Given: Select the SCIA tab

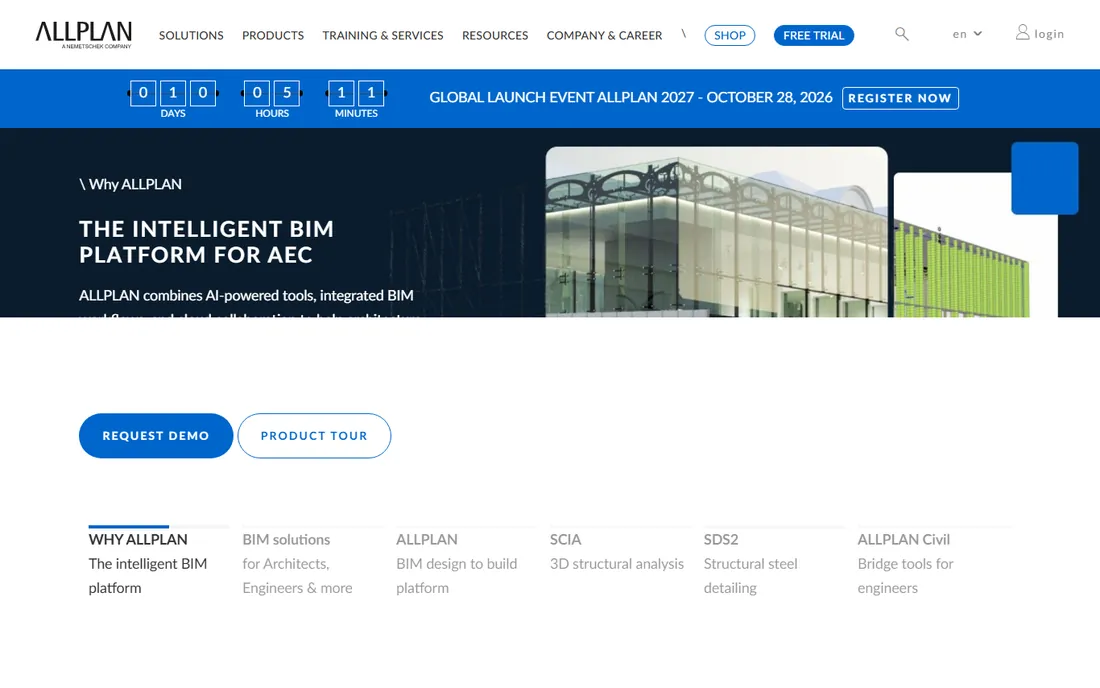Looking at the screenshot, I should coord(619,551).
